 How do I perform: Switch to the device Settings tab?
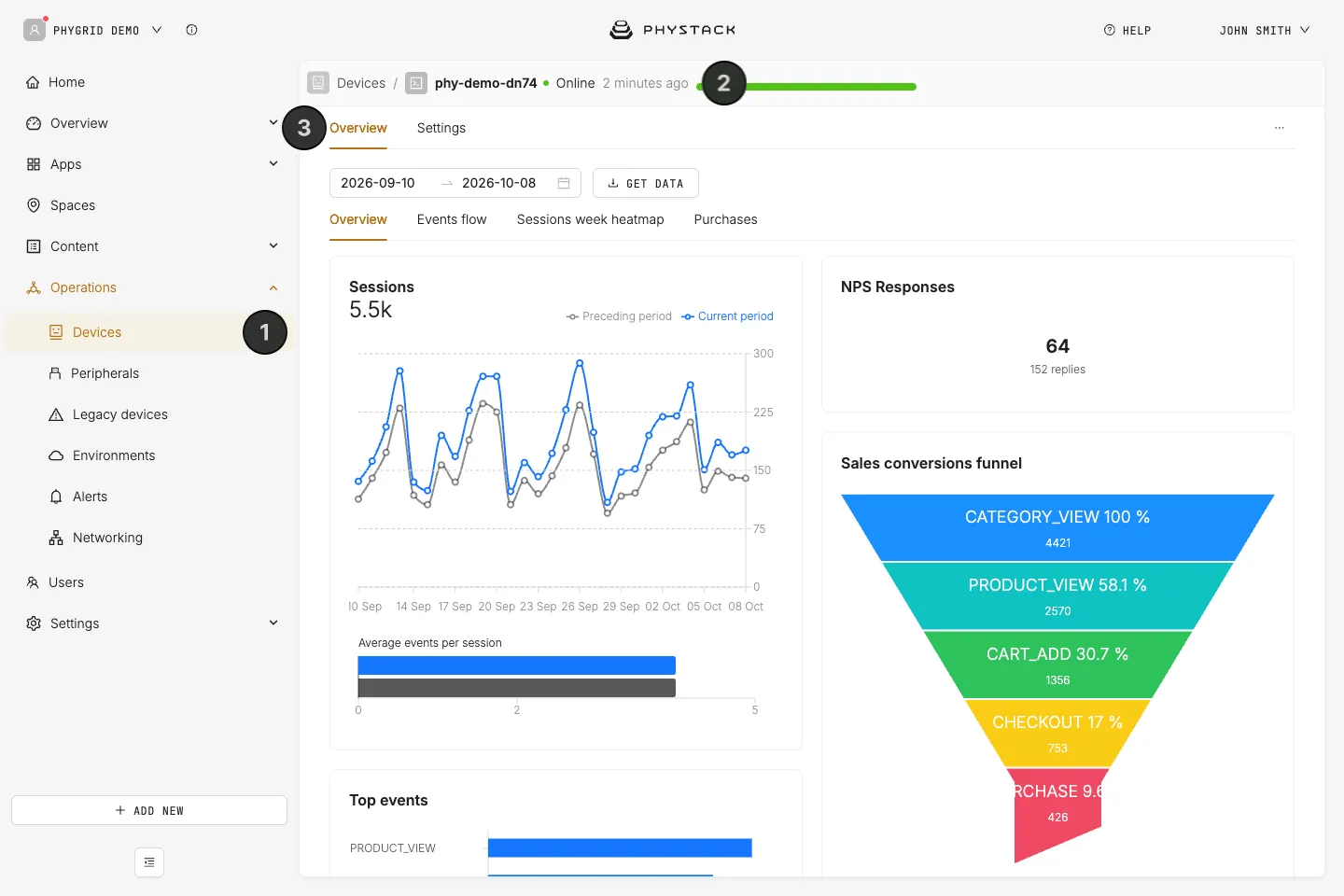pyautogui.click(x=441, y=128)
